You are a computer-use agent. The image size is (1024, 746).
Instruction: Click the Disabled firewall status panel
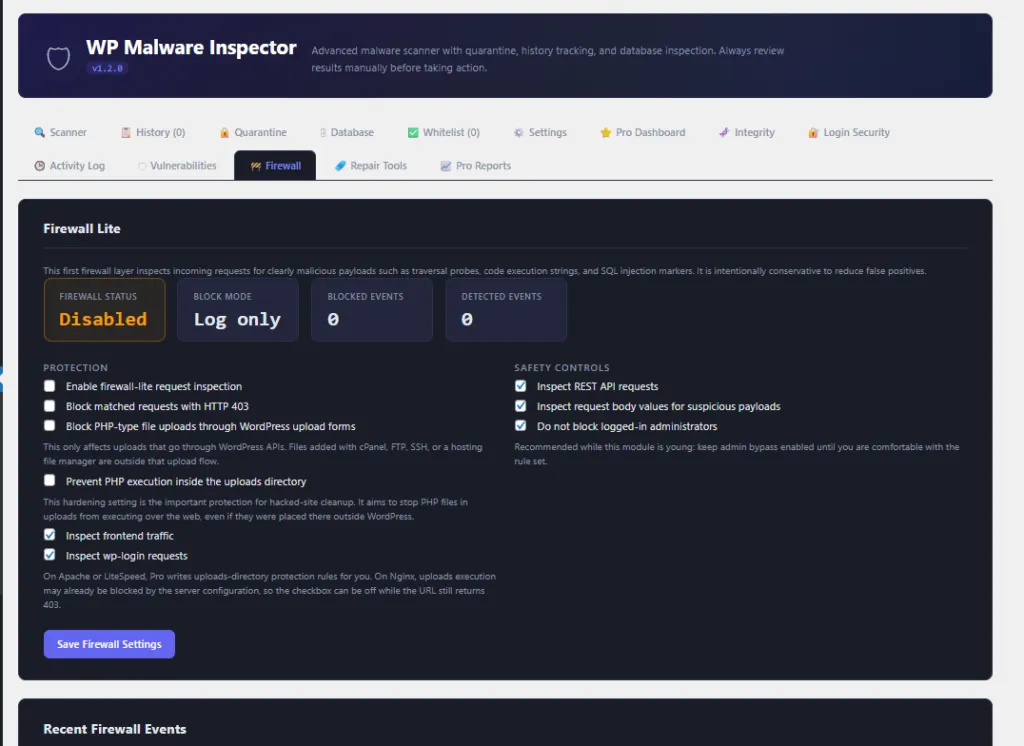(x=104, y=310)
